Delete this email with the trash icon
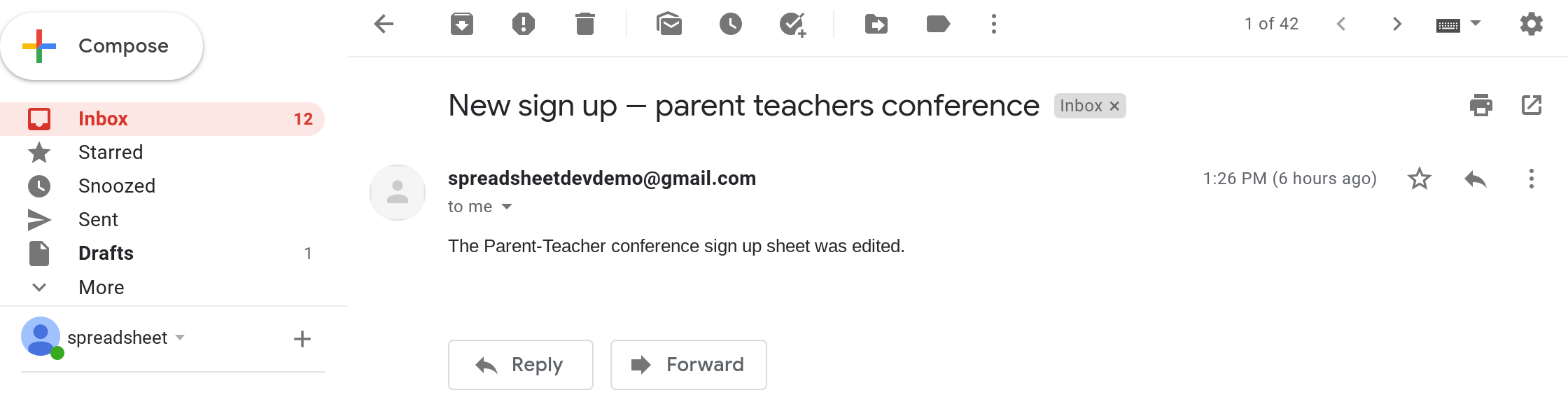This screenshot has height=409, width=1568. 584,25
